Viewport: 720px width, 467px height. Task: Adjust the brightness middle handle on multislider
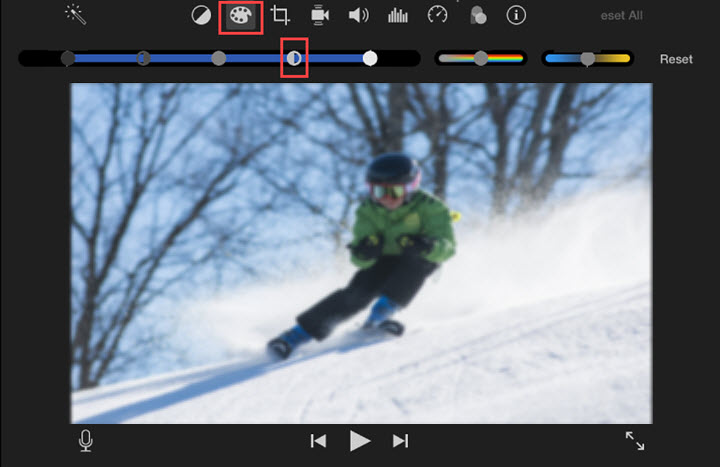(x=219, y=58)
